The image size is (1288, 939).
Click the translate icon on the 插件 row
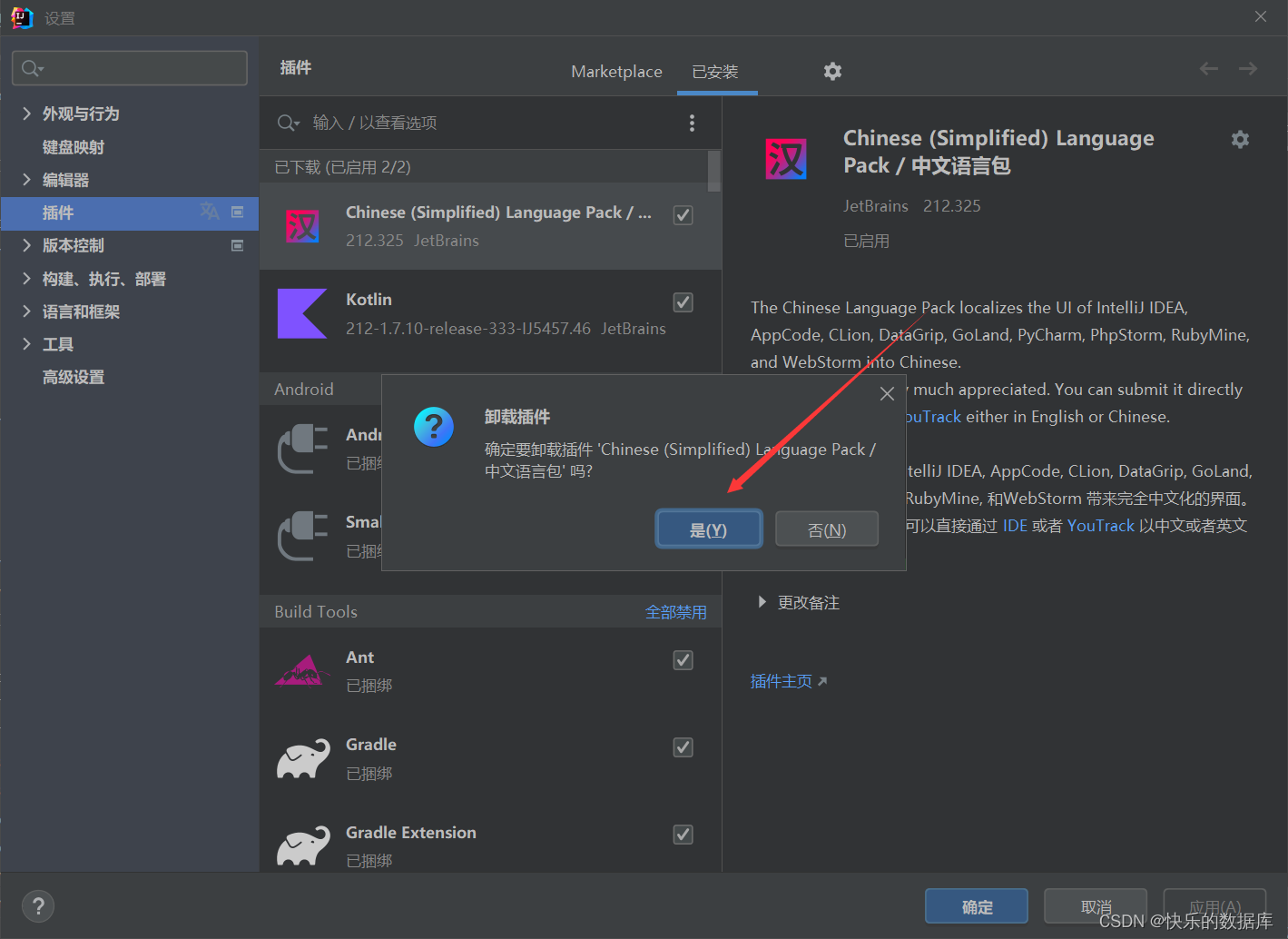210,212
